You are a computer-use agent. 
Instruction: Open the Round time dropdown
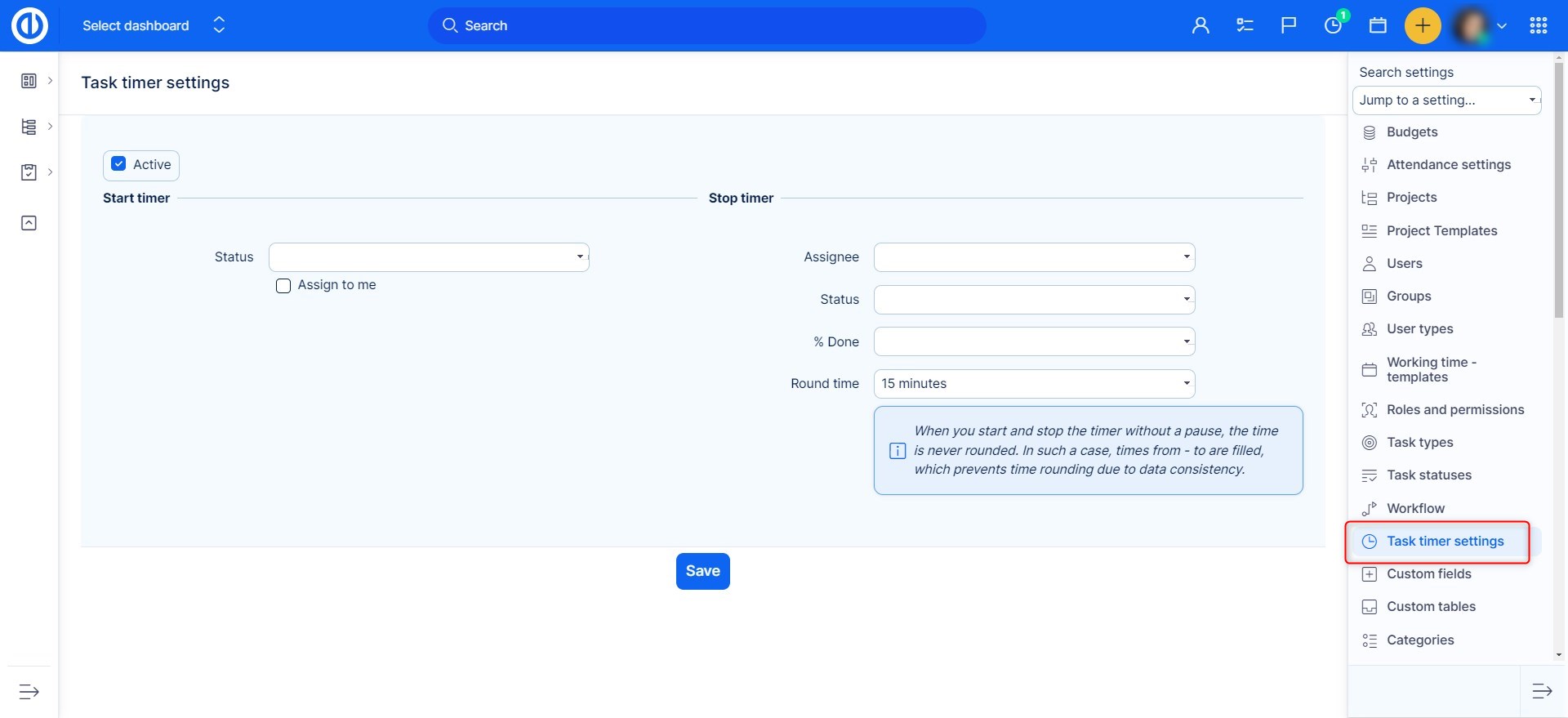point(1034,384)
